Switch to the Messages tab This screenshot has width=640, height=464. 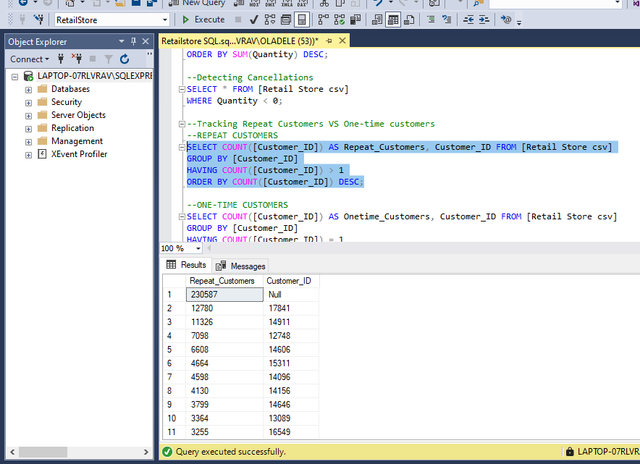pos(240,266)
